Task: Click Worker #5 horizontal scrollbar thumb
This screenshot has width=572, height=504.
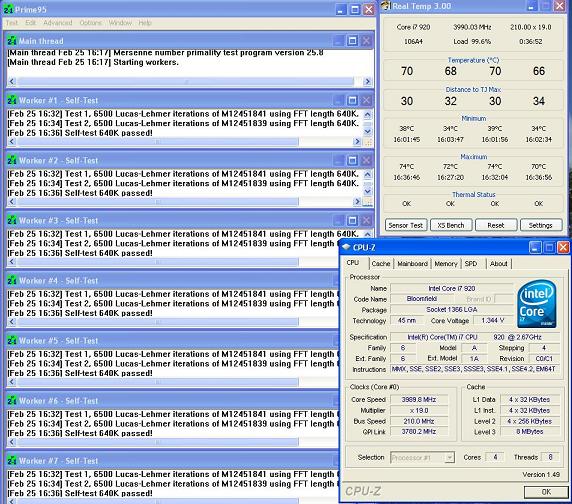Action: tap(158, 382)
